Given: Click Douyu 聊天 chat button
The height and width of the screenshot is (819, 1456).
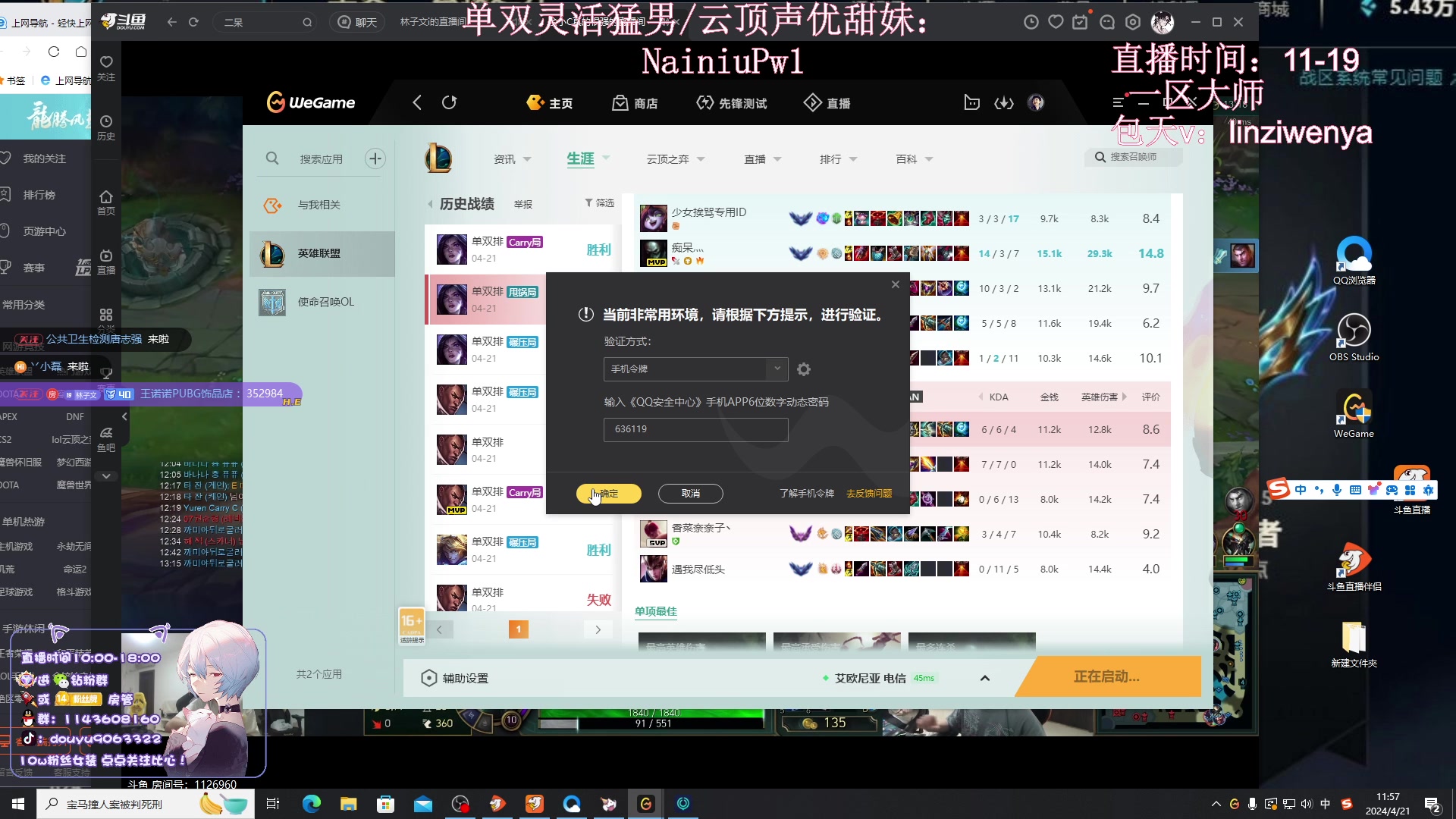Looking at the screenshot, I should 357,22.
